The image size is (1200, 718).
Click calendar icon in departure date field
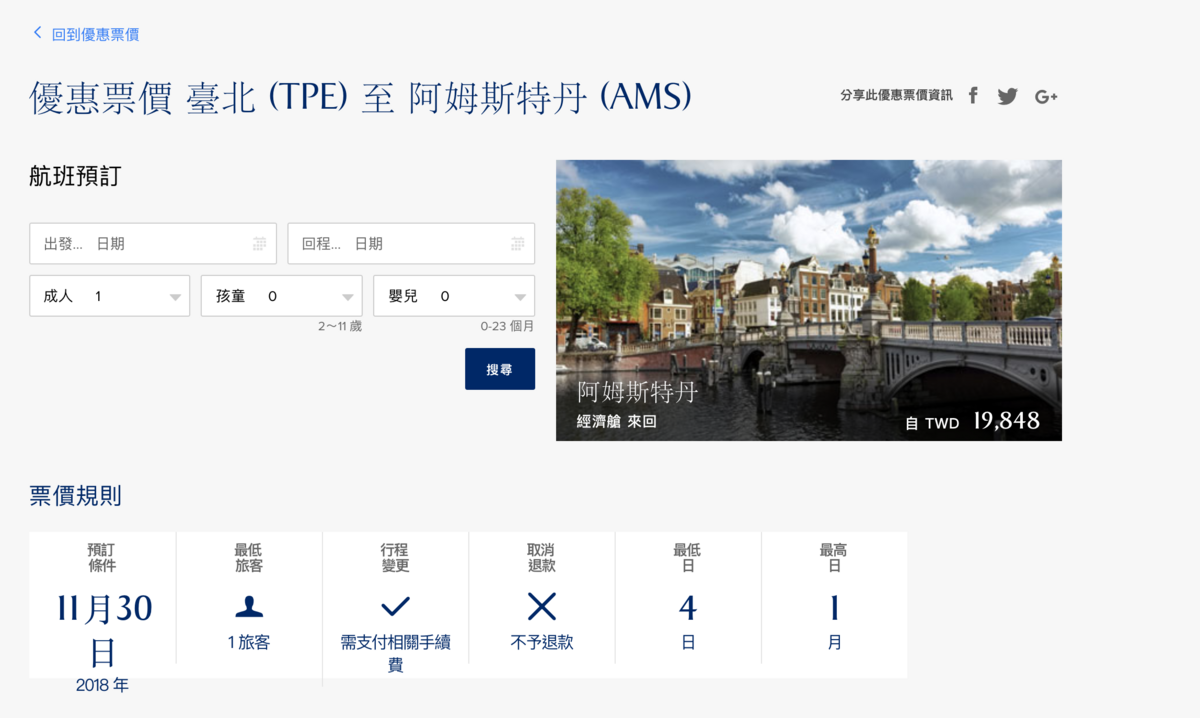click(x=260, y=244)
